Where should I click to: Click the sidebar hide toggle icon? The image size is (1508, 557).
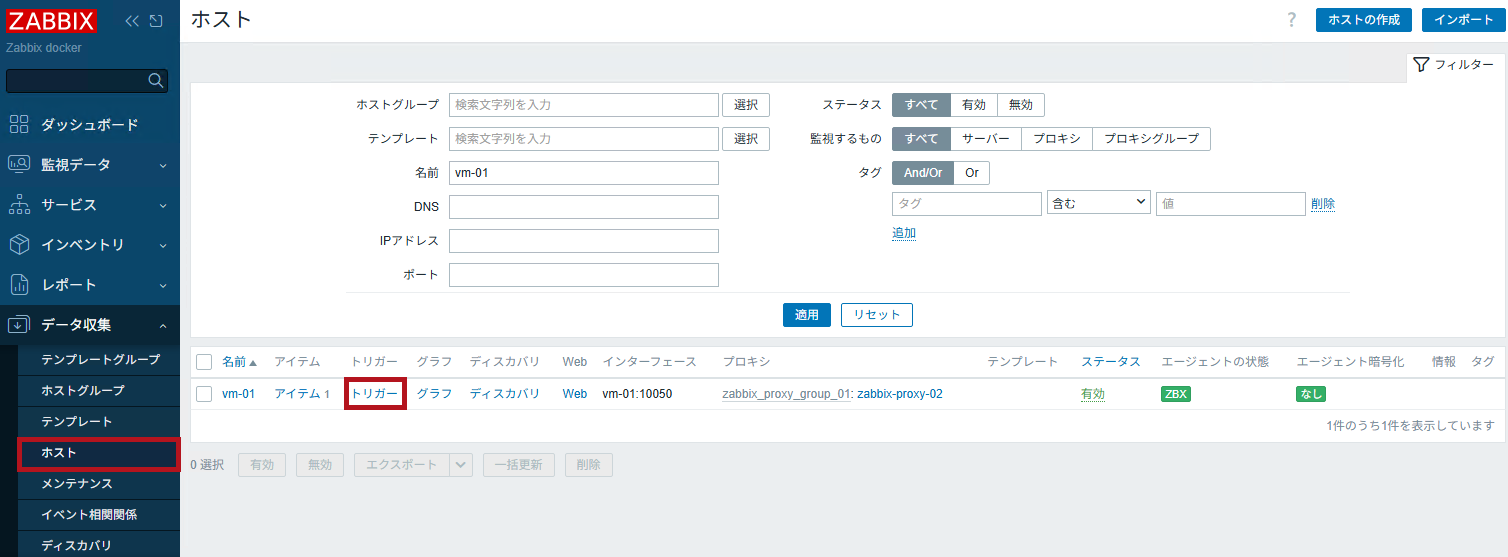click(x=156, y=21)
